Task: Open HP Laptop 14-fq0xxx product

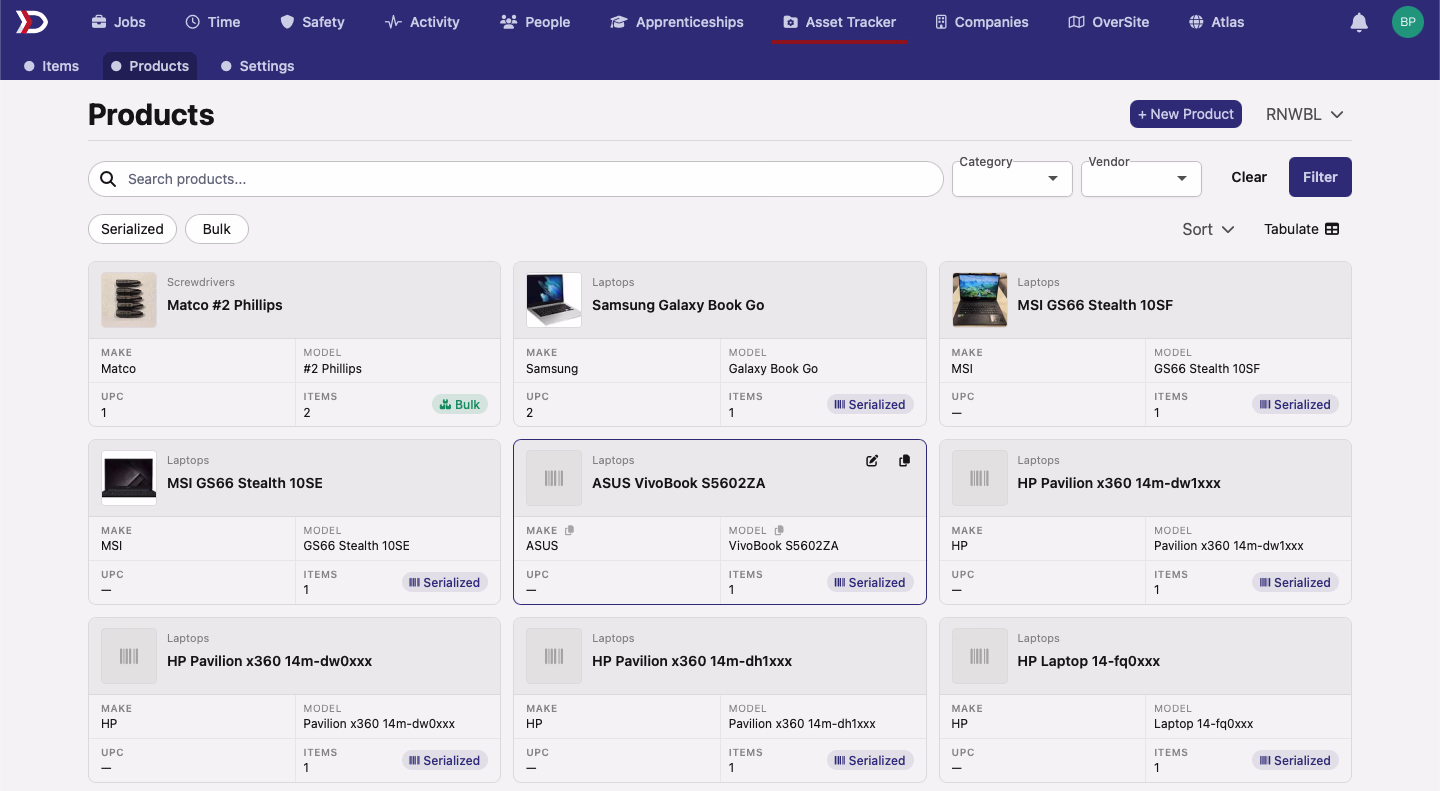Action: pos(1089,661)
